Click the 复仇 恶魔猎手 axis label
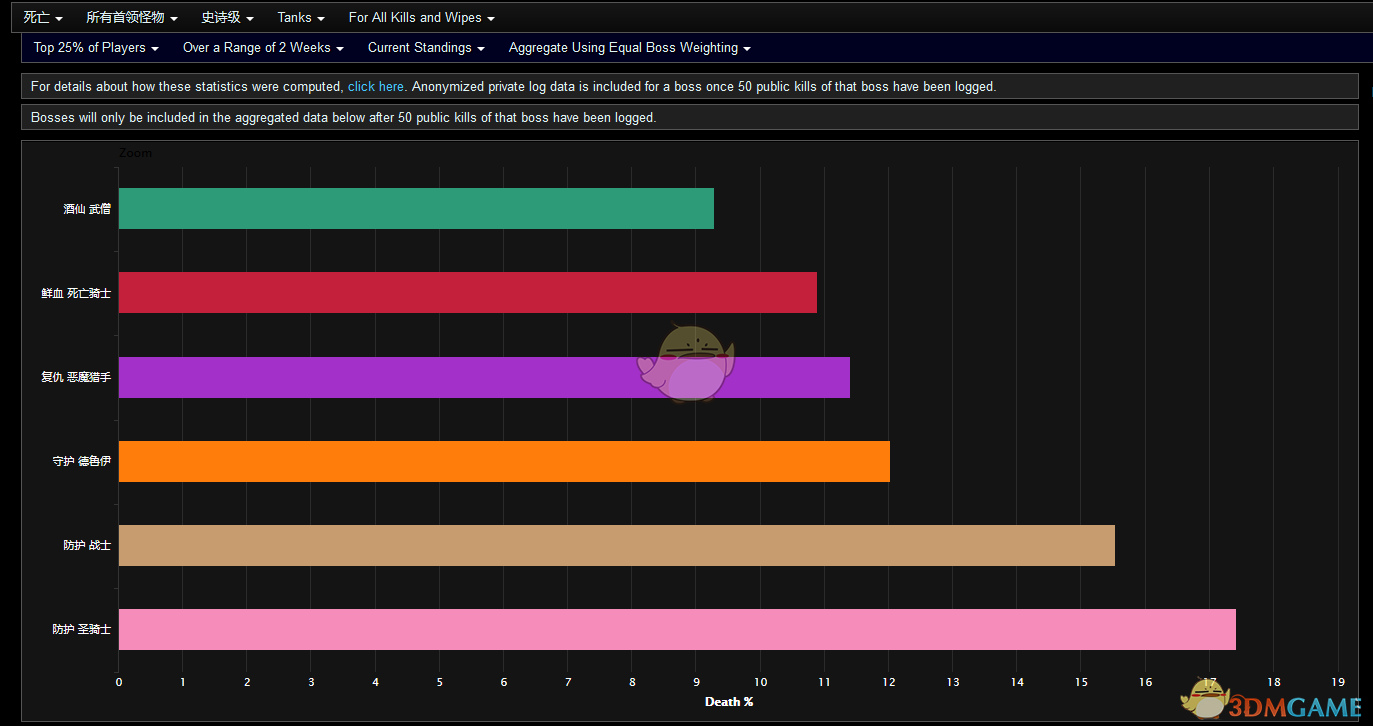Image resolution: width=1373 pixels, height=726 pixels. click(76, 377)
